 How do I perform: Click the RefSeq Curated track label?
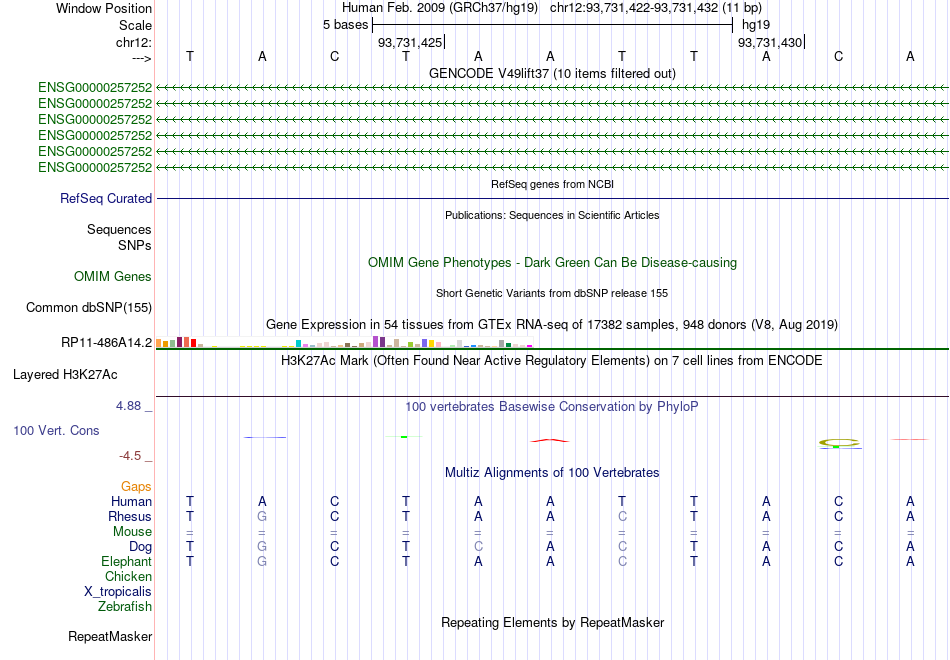(x=106, y=198)
